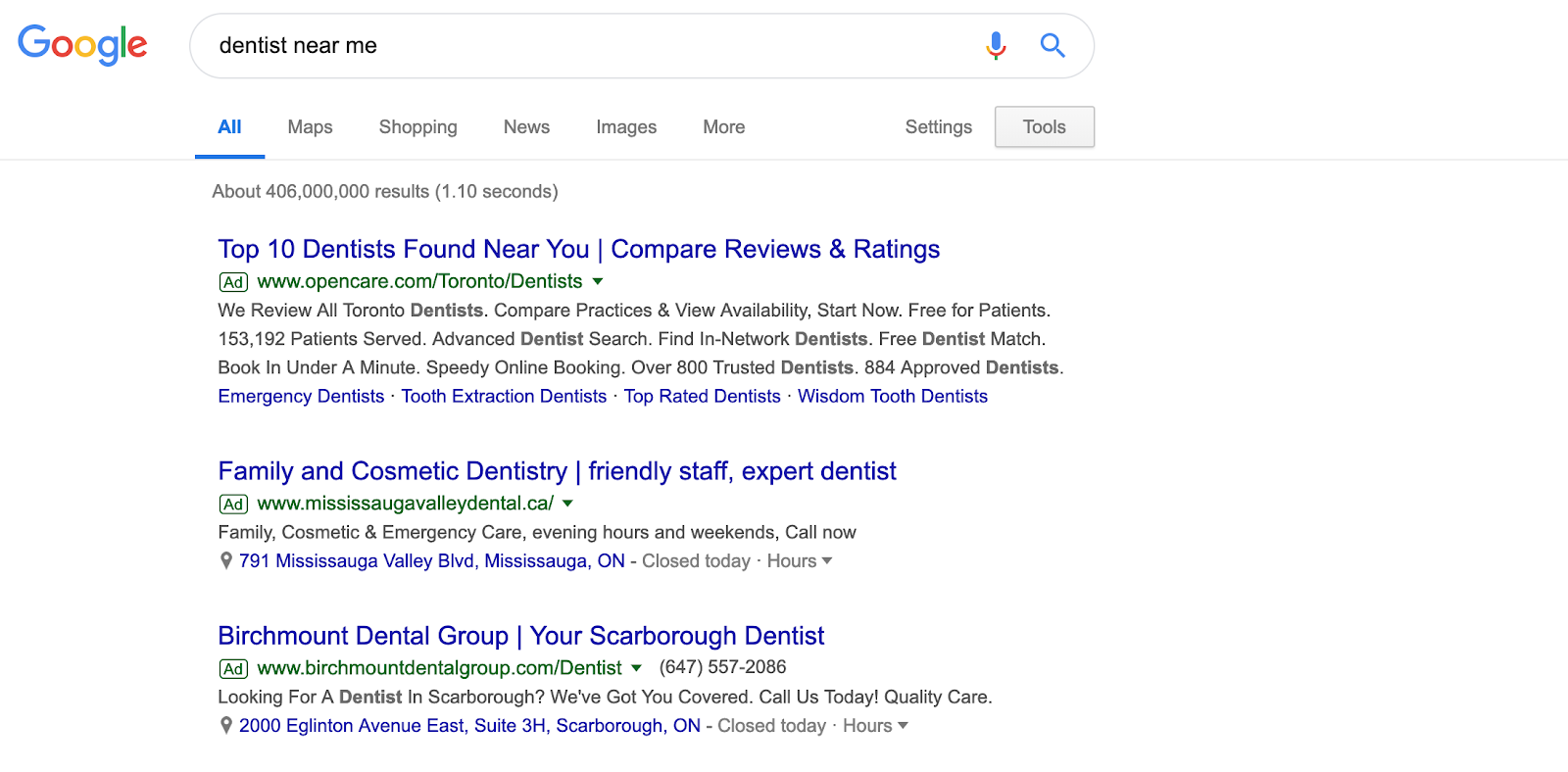The width and height of the screenshot is (1568, 772).
Task: Click the 'We Review All Toronto Dentists' description line
Action: [x=634, y=311]
